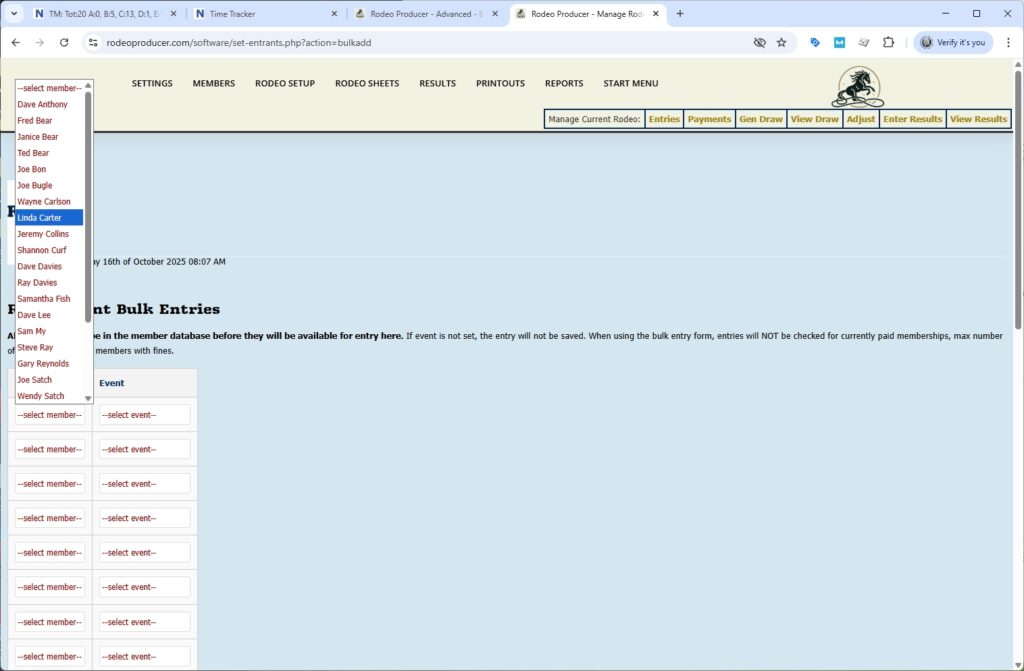Open the bottom row event dropdown
The height and width of the screenshot is (671, 1024).
tap(145, 656)
